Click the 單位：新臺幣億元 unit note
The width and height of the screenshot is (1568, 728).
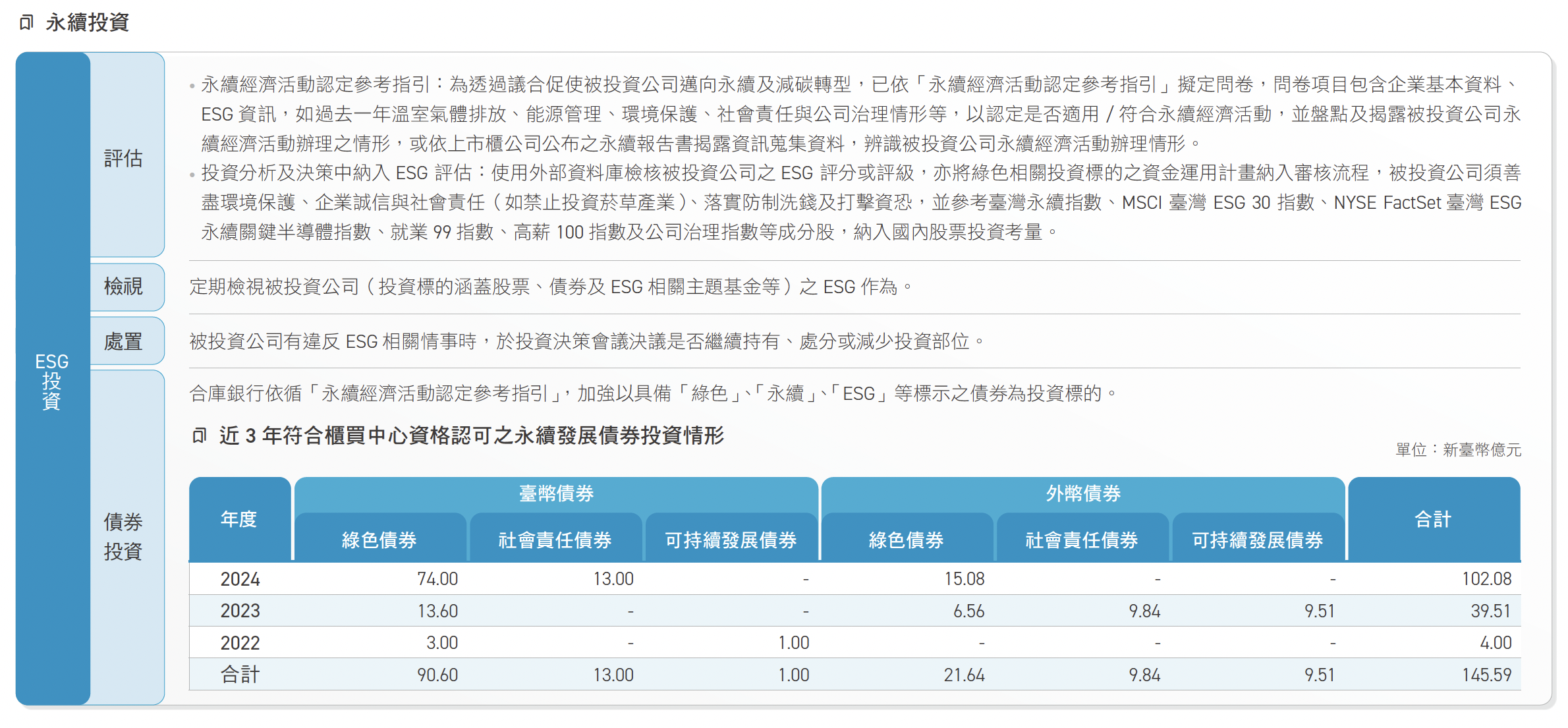[1458, 450]
